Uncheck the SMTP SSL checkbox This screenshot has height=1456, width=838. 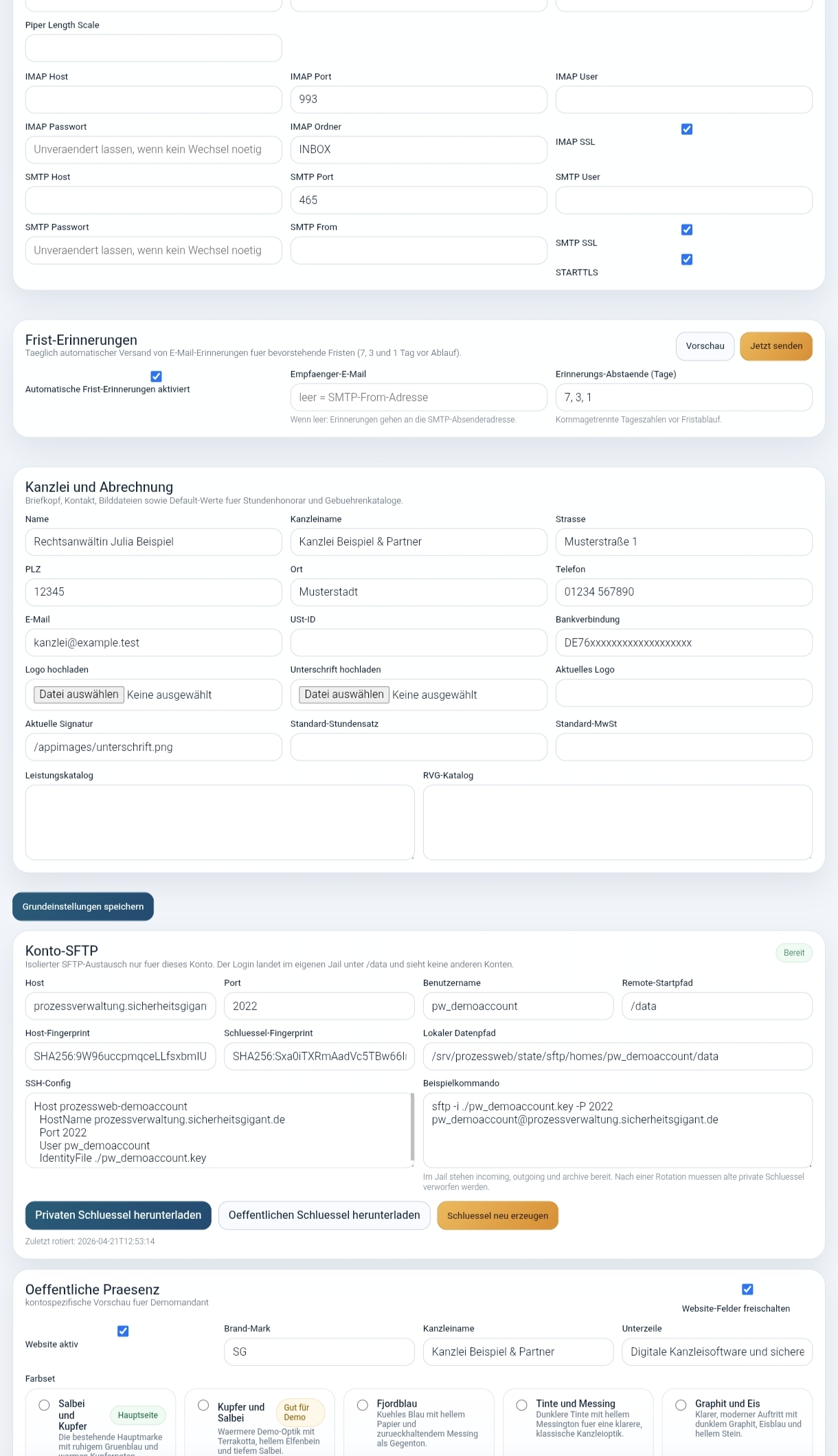point(686,229)
